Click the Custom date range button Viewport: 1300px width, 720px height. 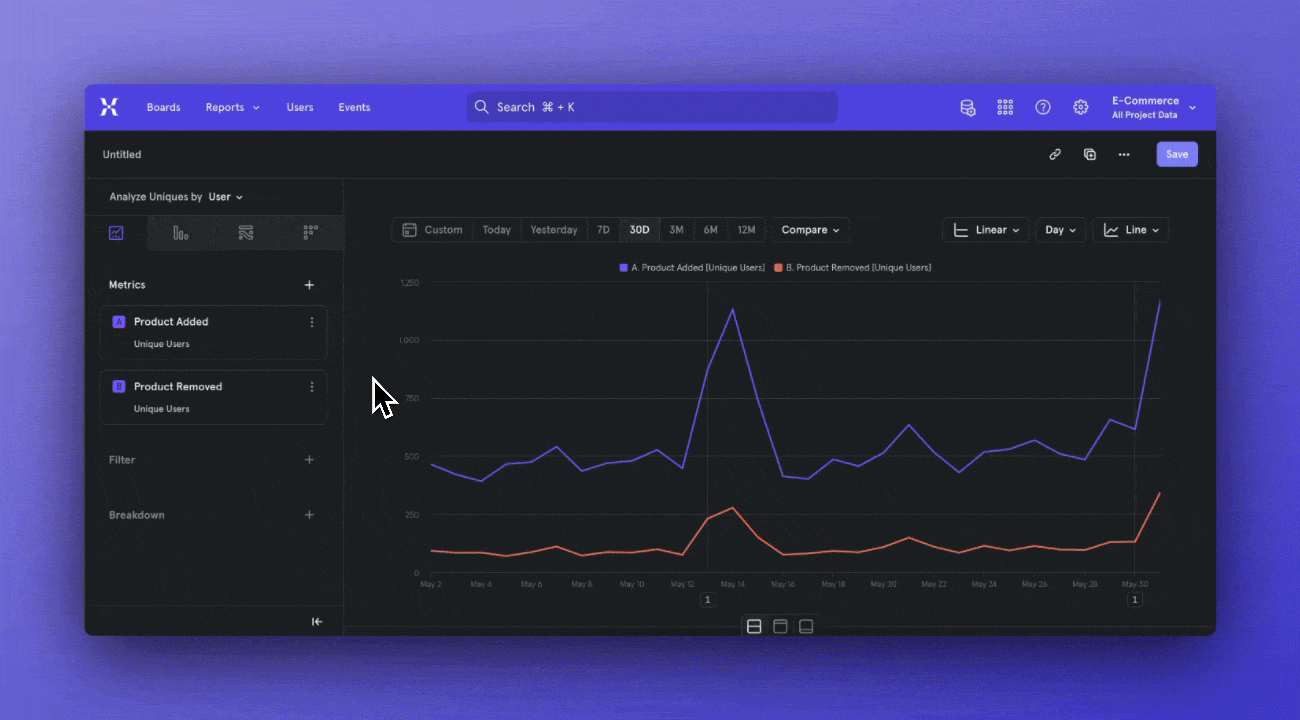(433, 230)
